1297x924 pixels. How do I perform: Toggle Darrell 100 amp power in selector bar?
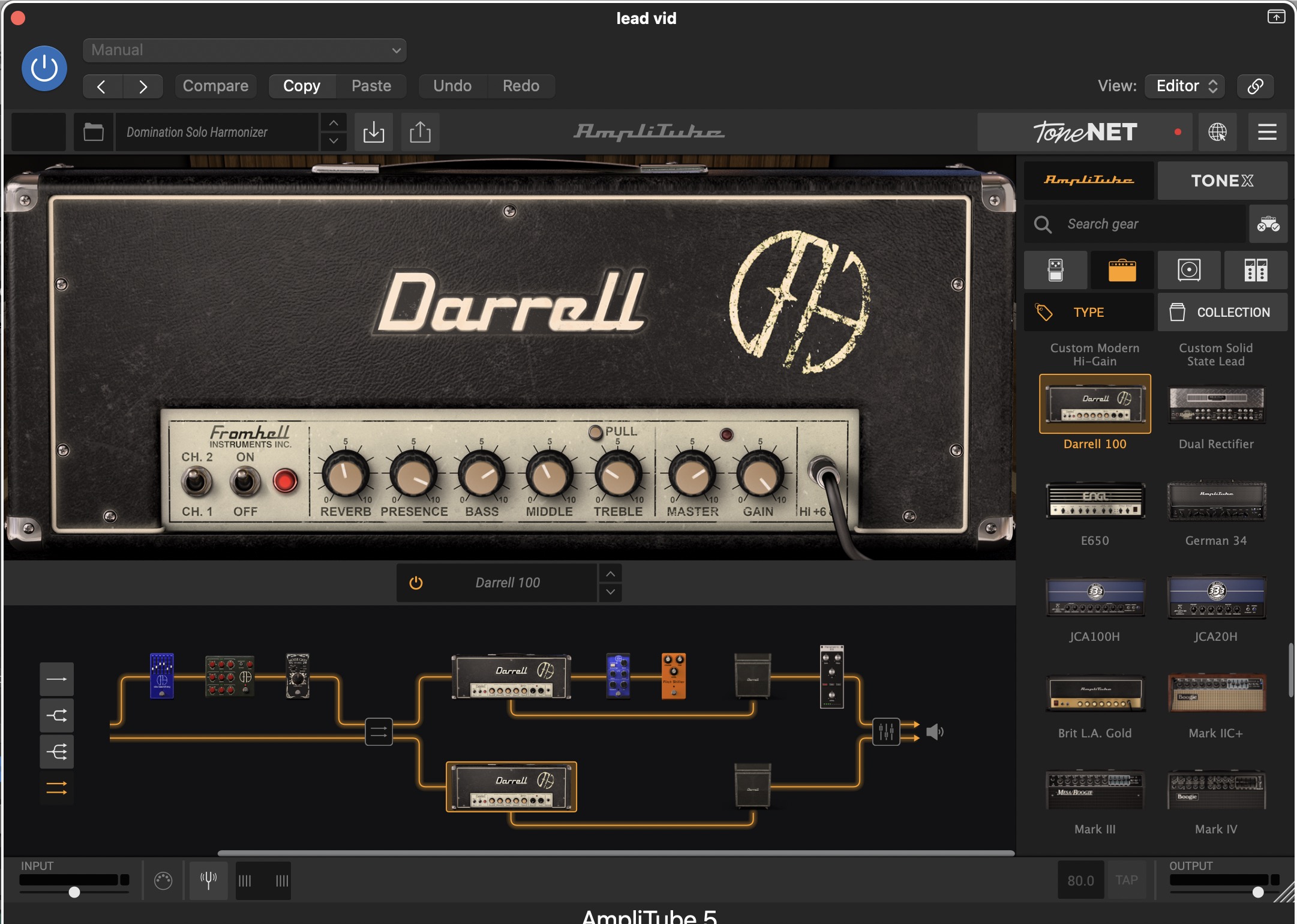416,583
